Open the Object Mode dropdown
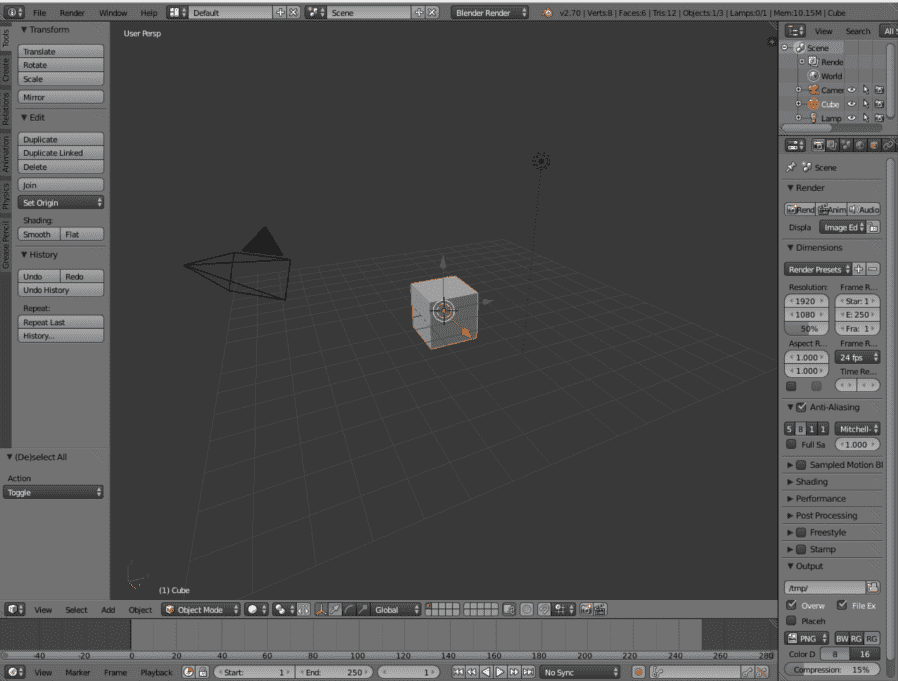Viewport: 898px width, 681px height. [x=201, y=609]
